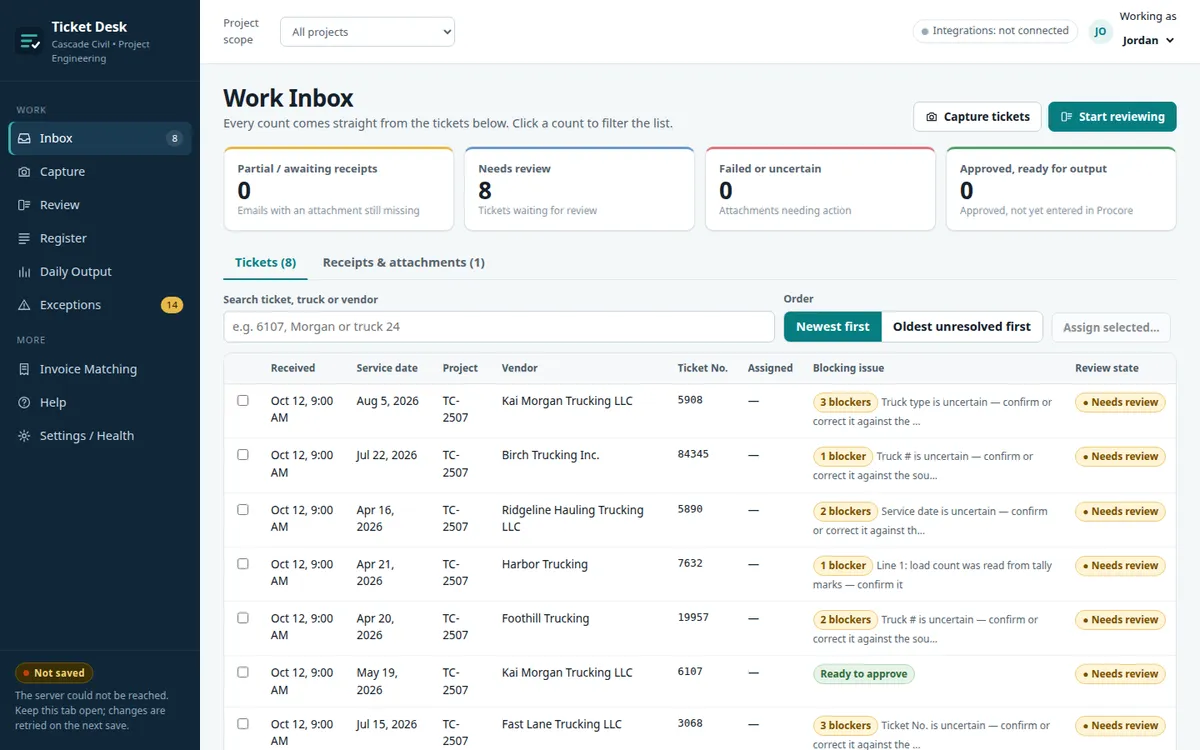Select checkbox for ticket 5890
Image resolution: width=1200 pixels, height=750 pixels.
[x=243, y=509]
